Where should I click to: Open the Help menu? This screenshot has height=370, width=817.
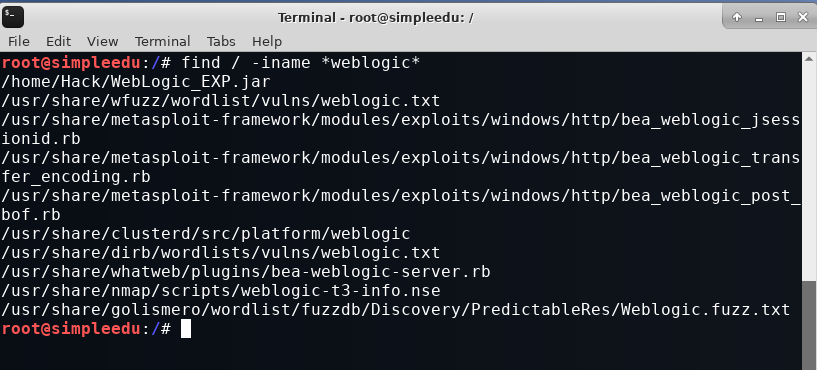(267, 41)
